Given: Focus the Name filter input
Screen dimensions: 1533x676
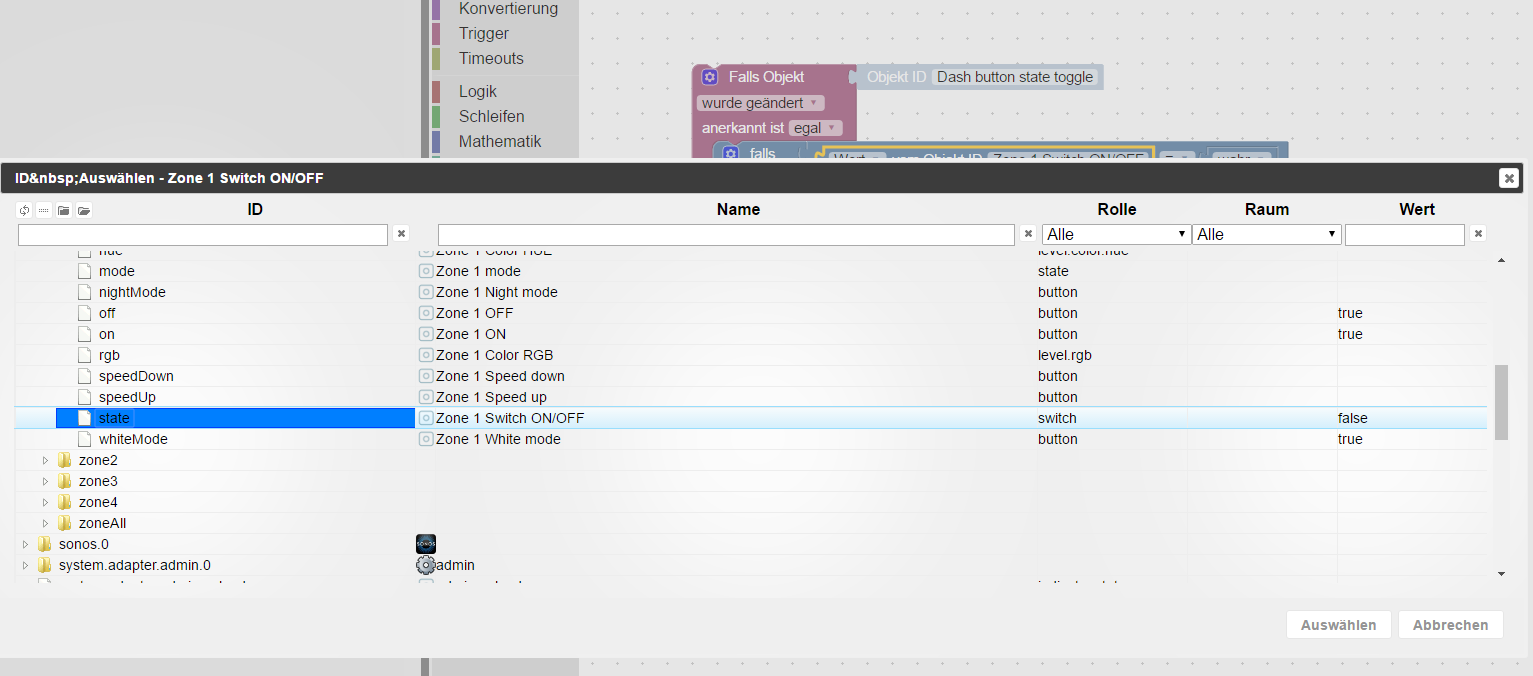Looking at the screenshot, I should 727,234.
